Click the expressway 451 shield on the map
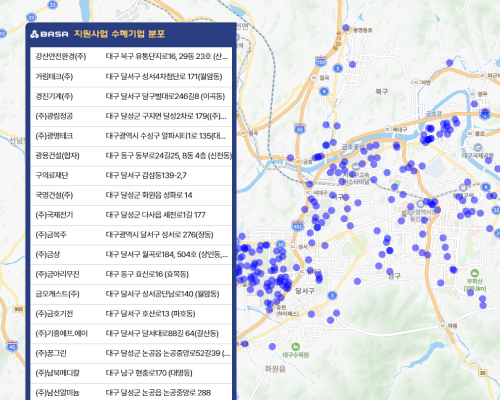Image resolution: width=500 pixels, height=400 pixels. pyautogui.click(x=297, y=226)
